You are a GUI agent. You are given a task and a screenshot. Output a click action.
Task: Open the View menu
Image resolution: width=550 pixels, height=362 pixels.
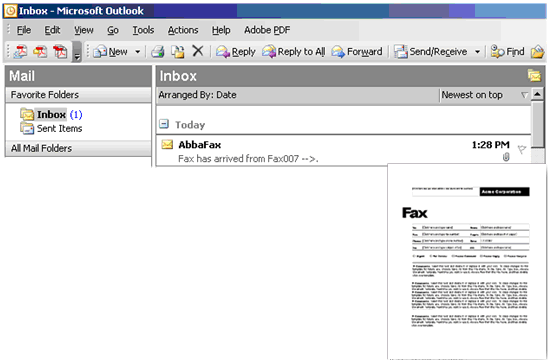(83, 30)
